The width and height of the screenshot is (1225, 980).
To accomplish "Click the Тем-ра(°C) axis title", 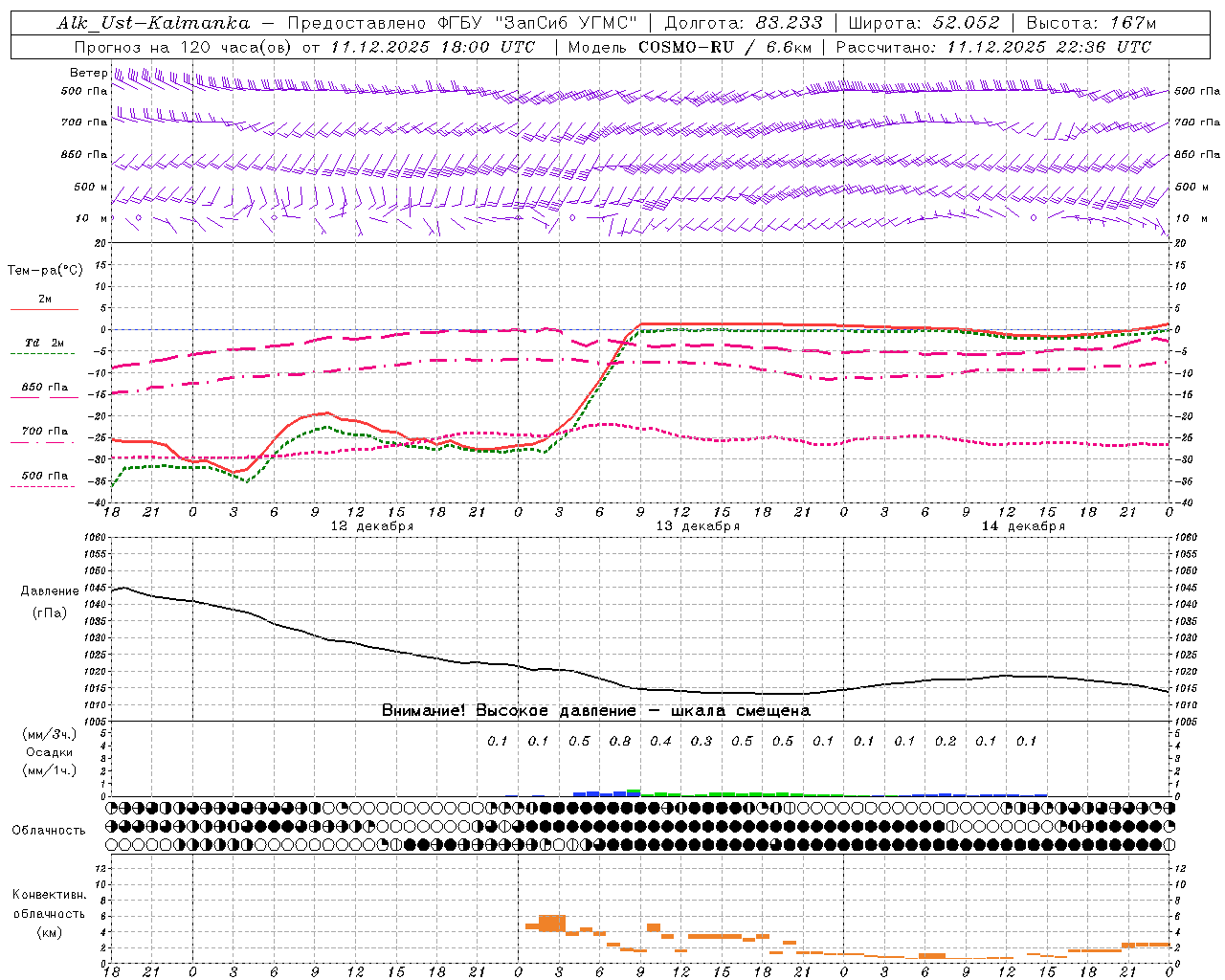I will (45, 271).
